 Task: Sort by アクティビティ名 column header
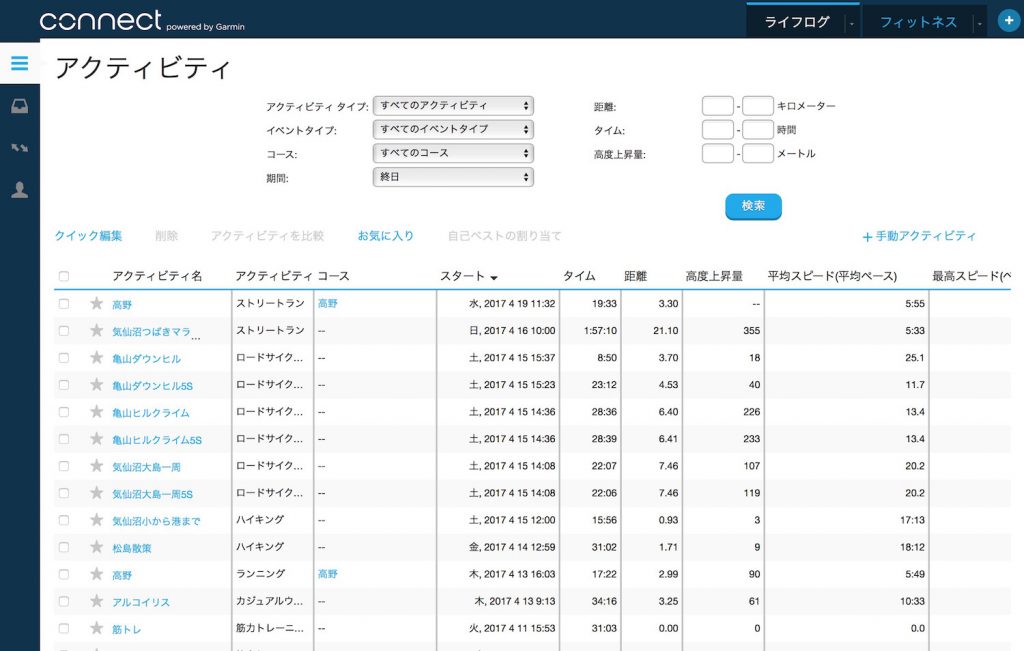pyautogui.click(x=157, y=276)
